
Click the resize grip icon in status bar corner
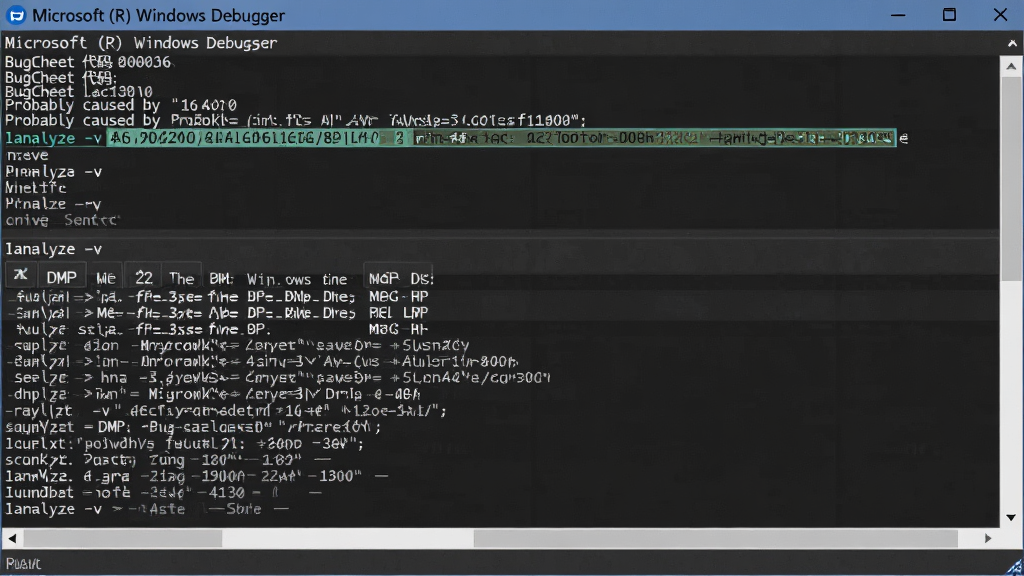tap(1014, 567)
